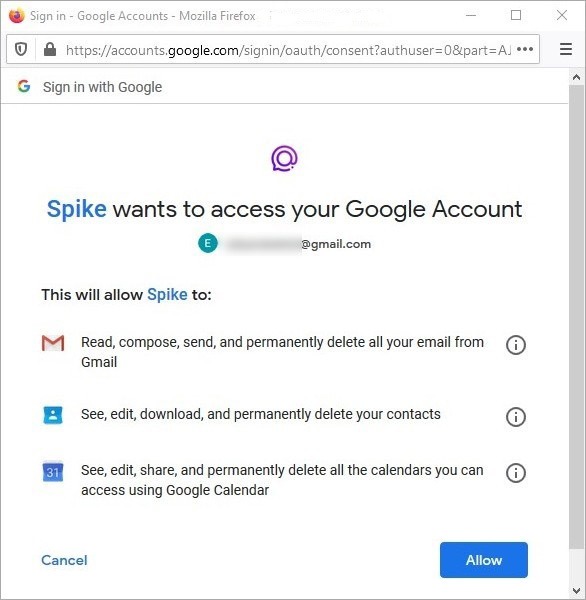The width and height of the screenshot is (586, 600).
Task: Click the scrollbar down arrow
Action: click(576, 591)
